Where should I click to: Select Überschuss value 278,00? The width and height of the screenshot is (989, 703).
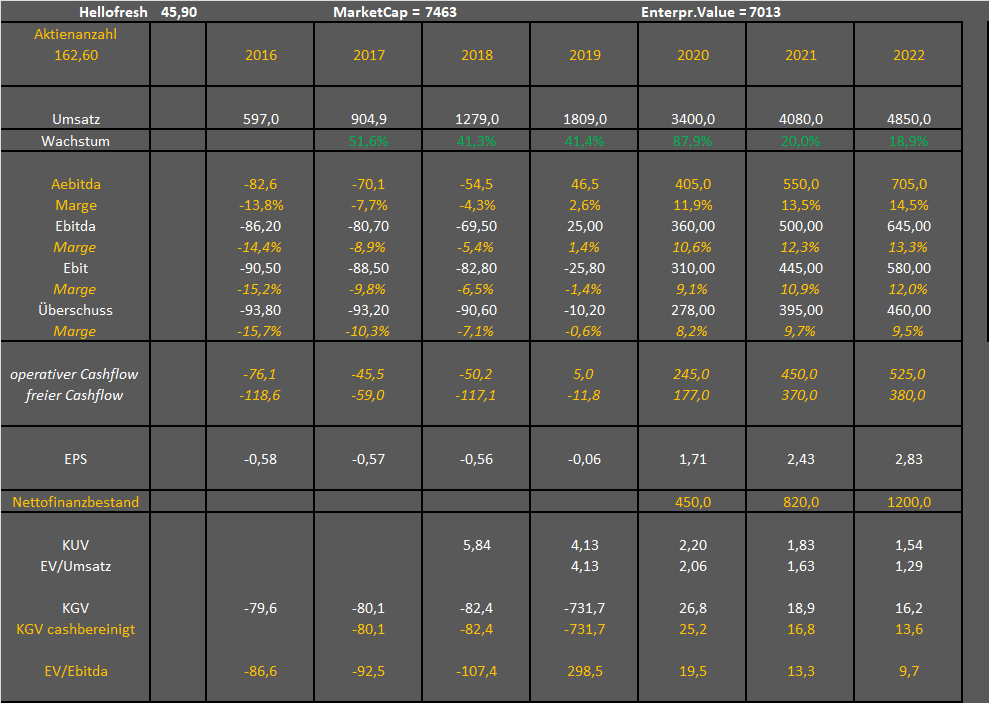693,310
